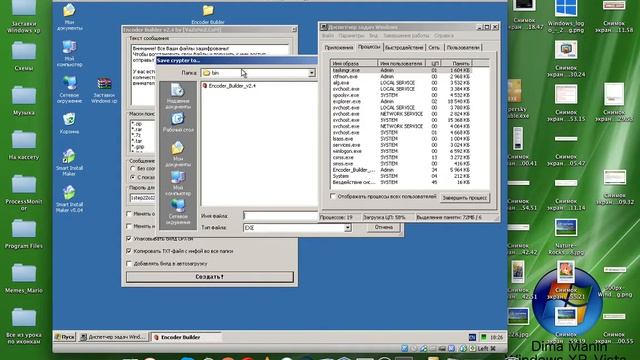Click the language indicator in XP tray

coord(472,337)
